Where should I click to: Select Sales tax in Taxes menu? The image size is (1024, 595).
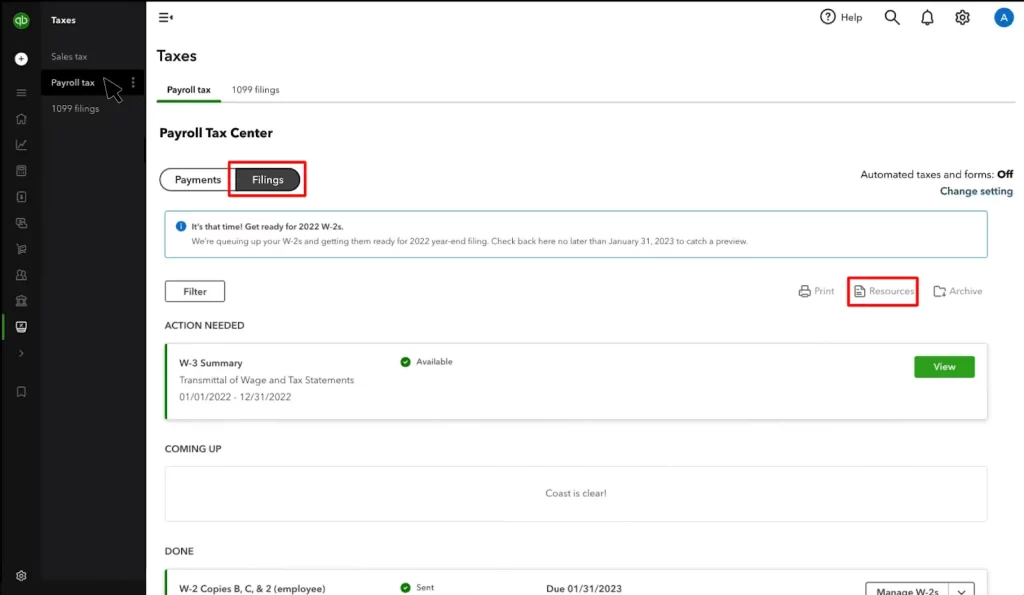pyautogui.click(x=69, y=57)
